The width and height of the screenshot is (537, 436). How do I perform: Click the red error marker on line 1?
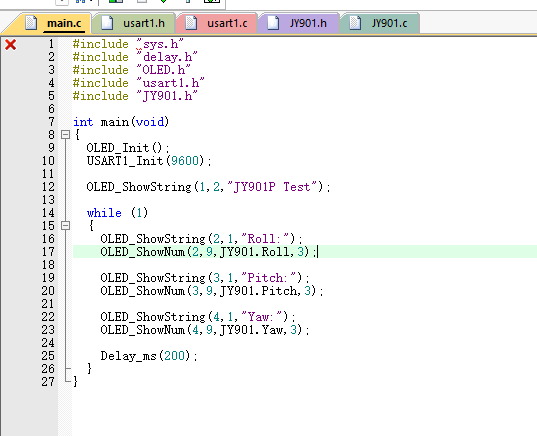pos(11,45)
